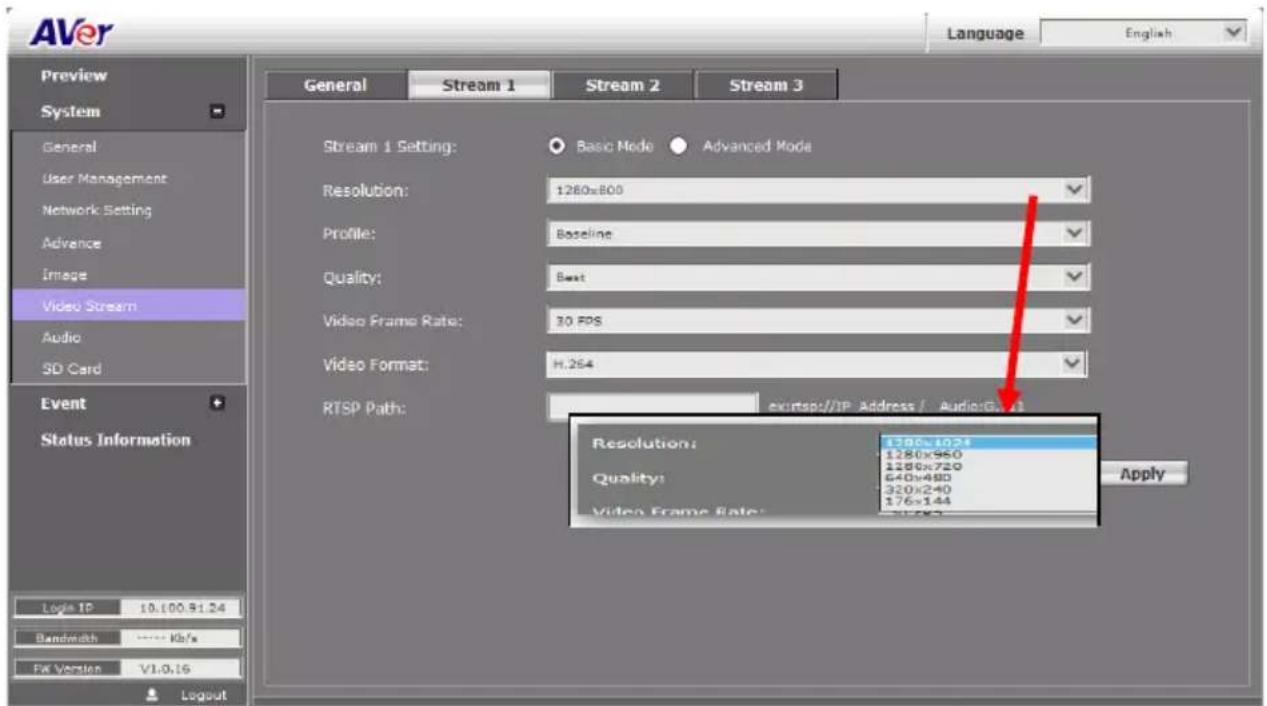Switch to the Stream 2 tab
The width and height of the screenshot is (1267, 706).
(x=622, y=86)
